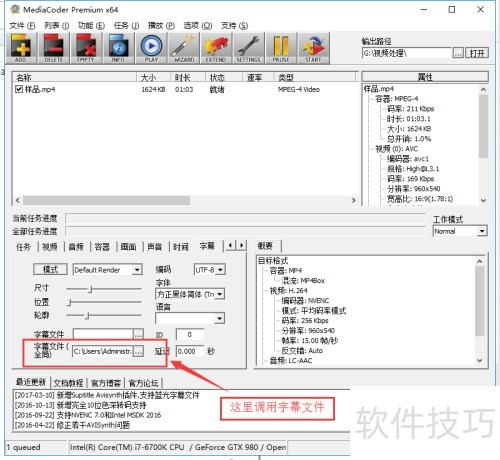Switch to the 任务 tab
Screen dimensions: 500x460
pos(23,247)
